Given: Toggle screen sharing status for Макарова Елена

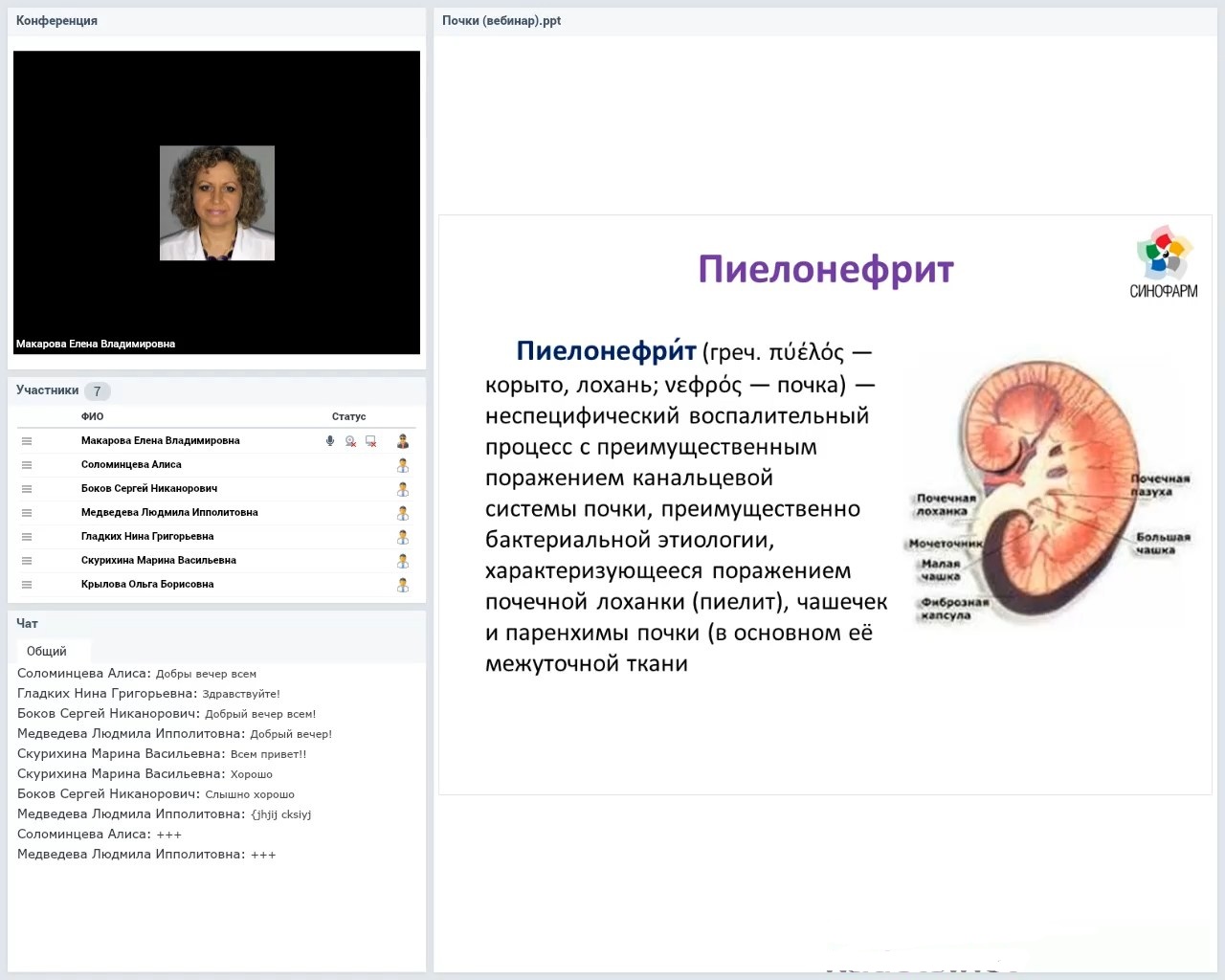Looking at the screenshot, I should click(x=371, y=441).
